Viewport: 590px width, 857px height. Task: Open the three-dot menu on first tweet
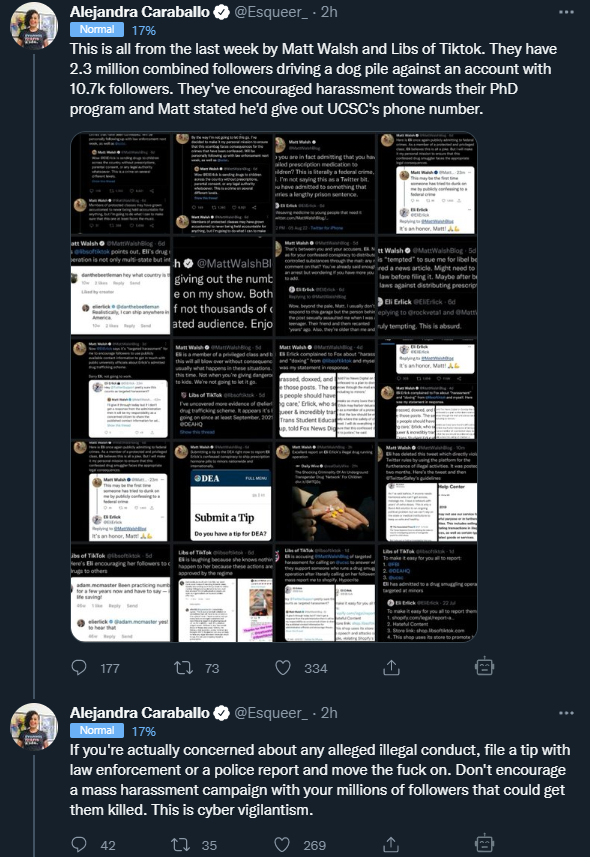(x=566, y=12)
